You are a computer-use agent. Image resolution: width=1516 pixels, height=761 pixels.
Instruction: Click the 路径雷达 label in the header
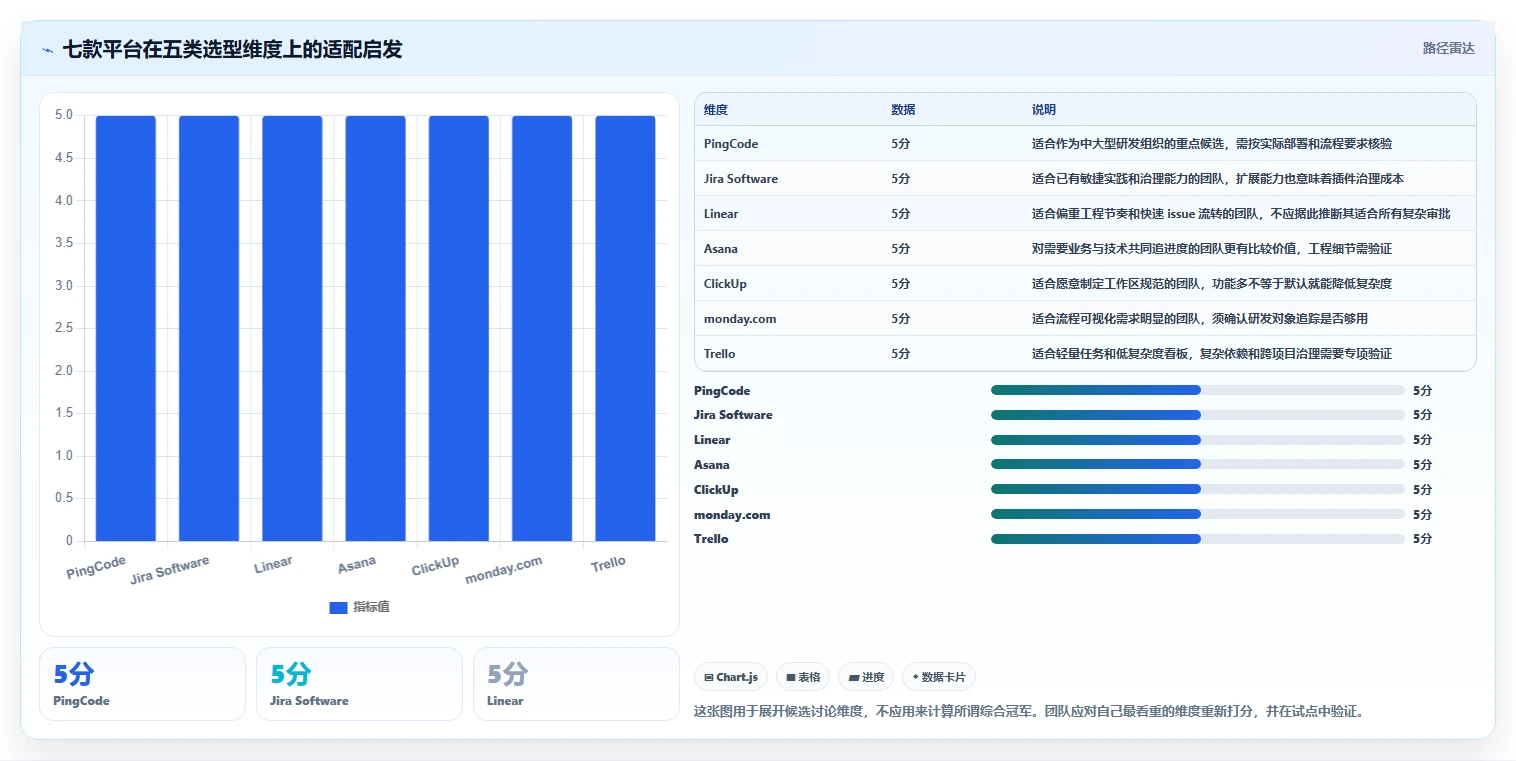pos(1448,48)
